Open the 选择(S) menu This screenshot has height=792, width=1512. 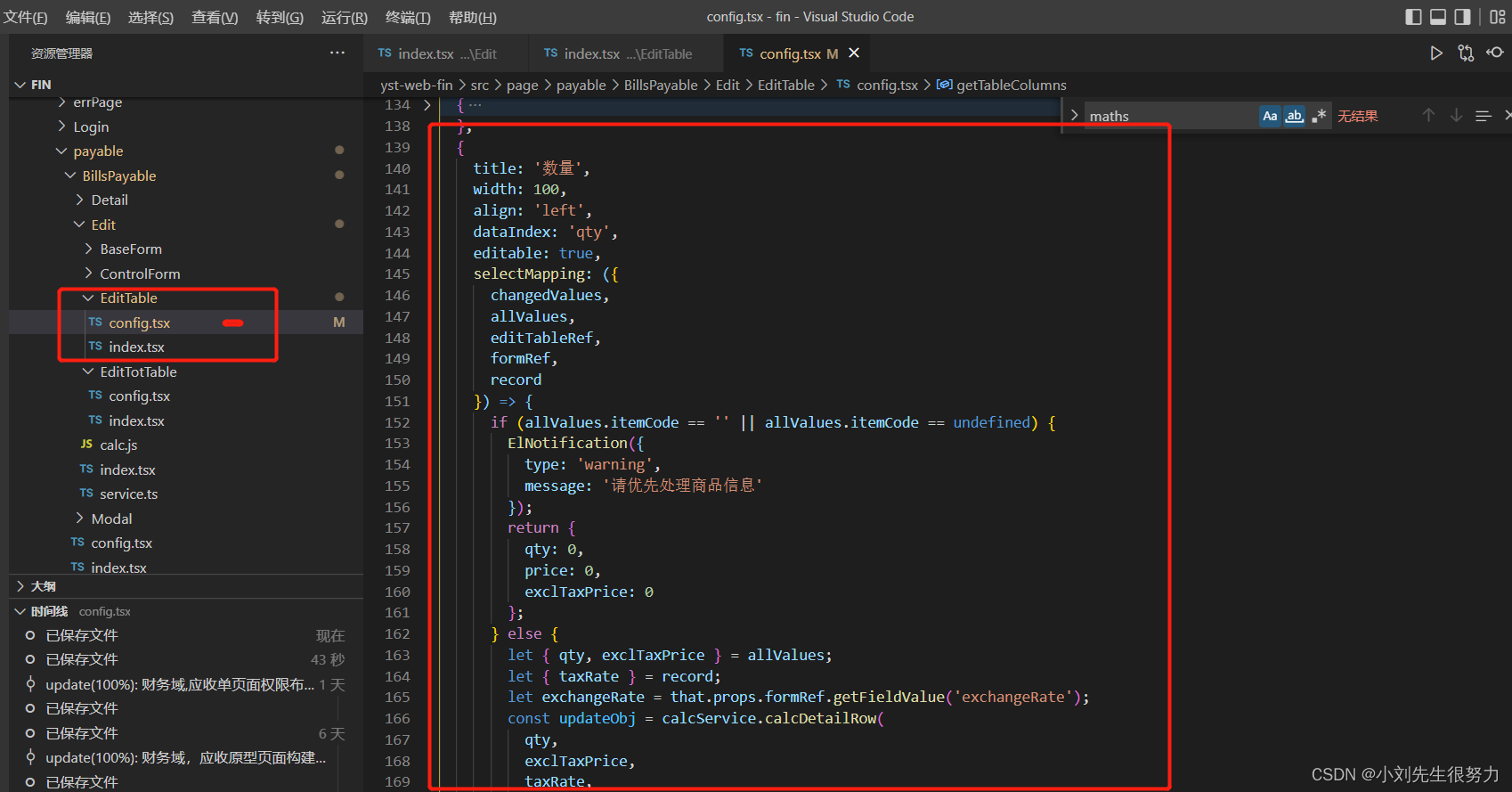pos(150,17)
